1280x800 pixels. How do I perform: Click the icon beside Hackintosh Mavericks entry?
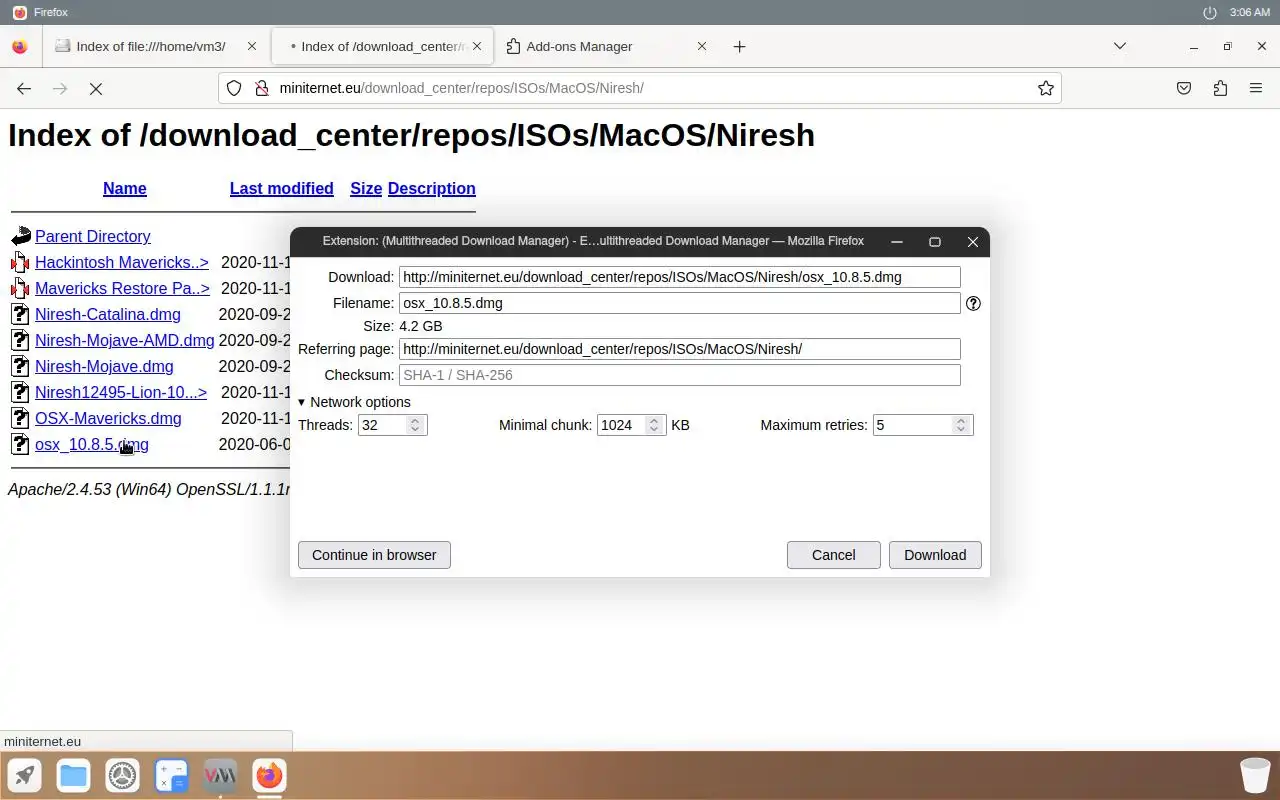click(21, 263)
